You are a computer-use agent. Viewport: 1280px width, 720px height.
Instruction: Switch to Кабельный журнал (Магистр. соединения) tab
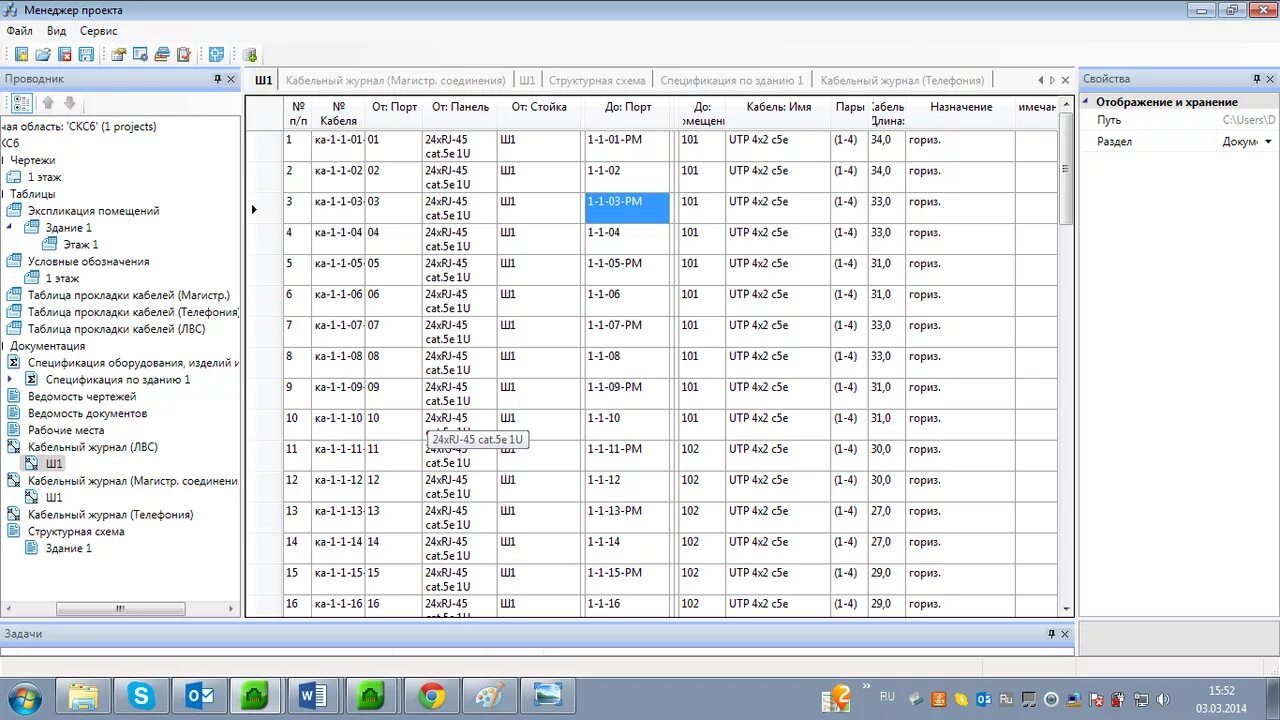[396, 80]
